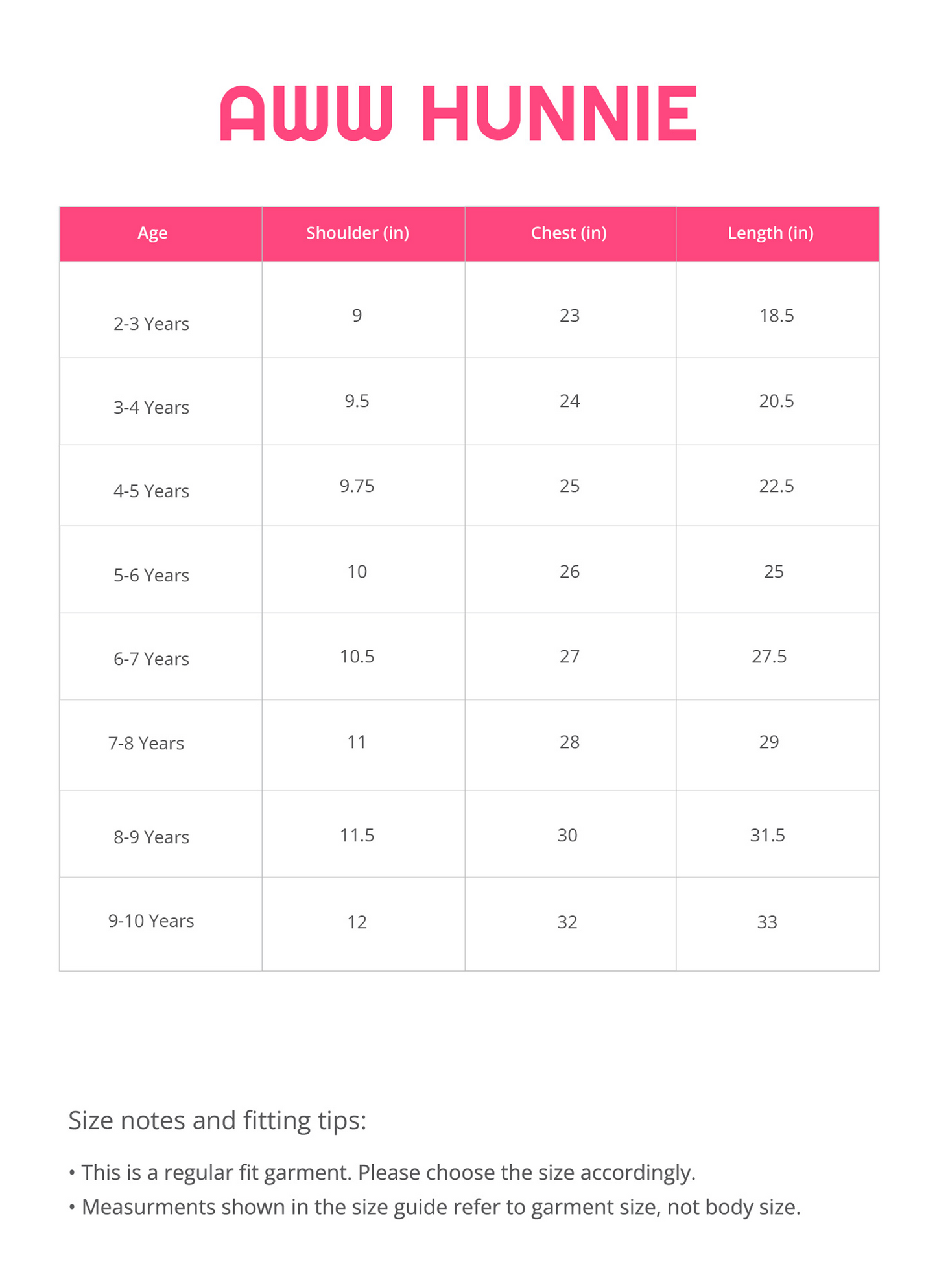Image resolution: width=937 pixels, height=1288 pixels.
Task: Click the 7-8 Years row label
Action: [146, 743]
